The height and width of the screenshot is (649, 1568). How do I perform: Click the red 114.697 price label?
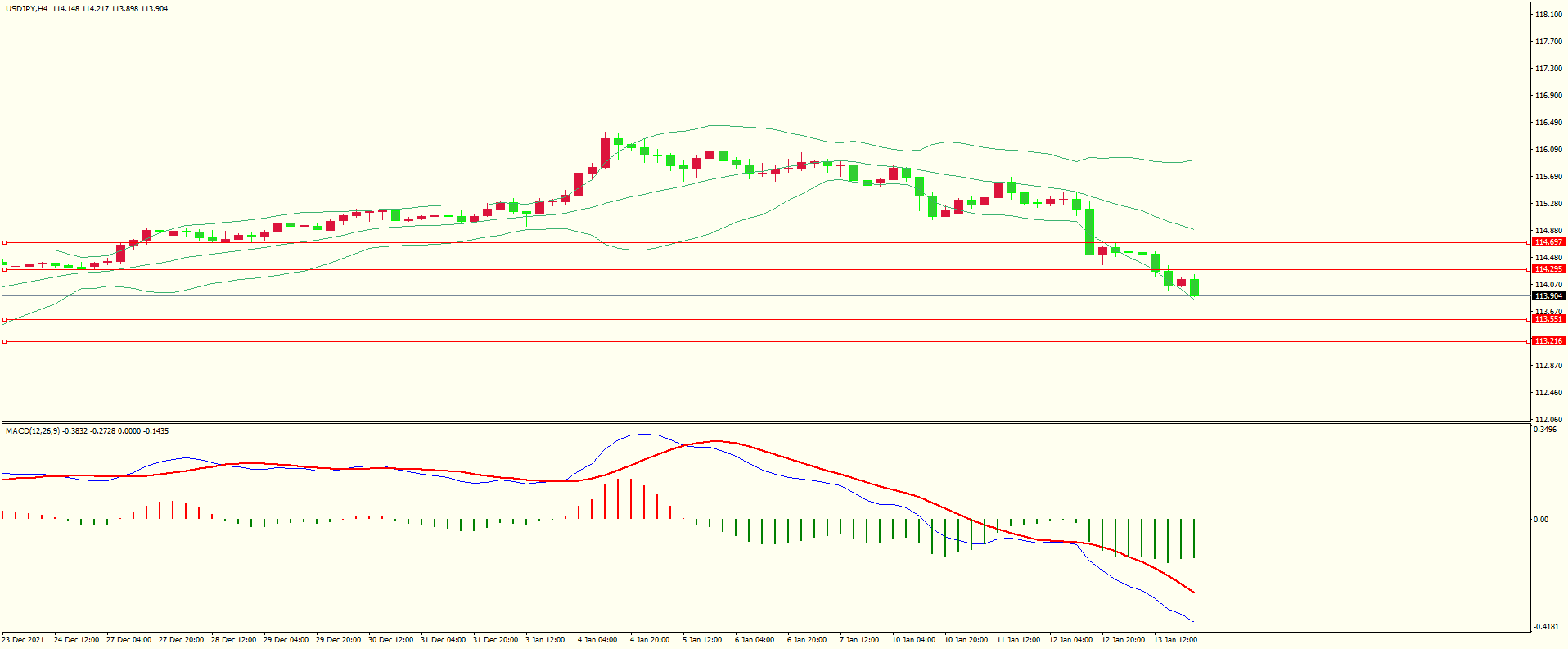pyautogui.click(x=1548, y=242)
